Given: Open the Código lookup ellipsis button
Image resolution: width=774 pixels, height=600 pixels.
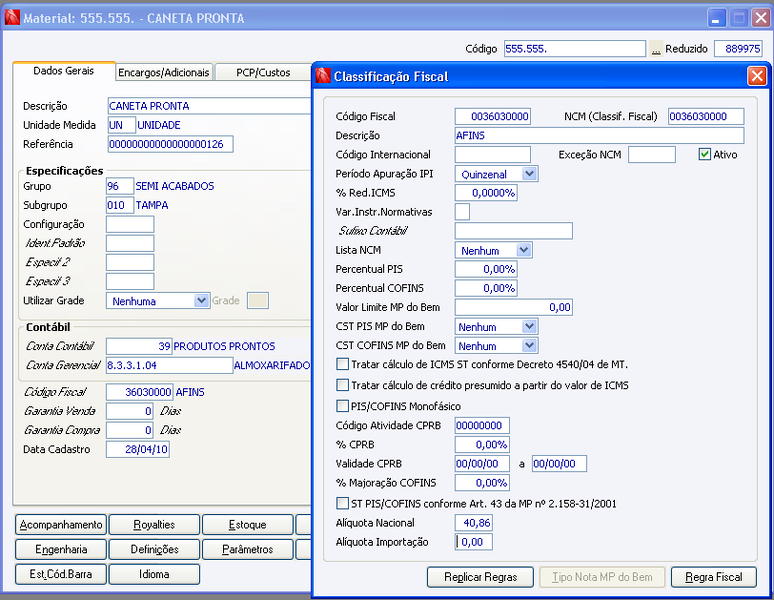Looking at the screenshot, I should click(656, 49).
